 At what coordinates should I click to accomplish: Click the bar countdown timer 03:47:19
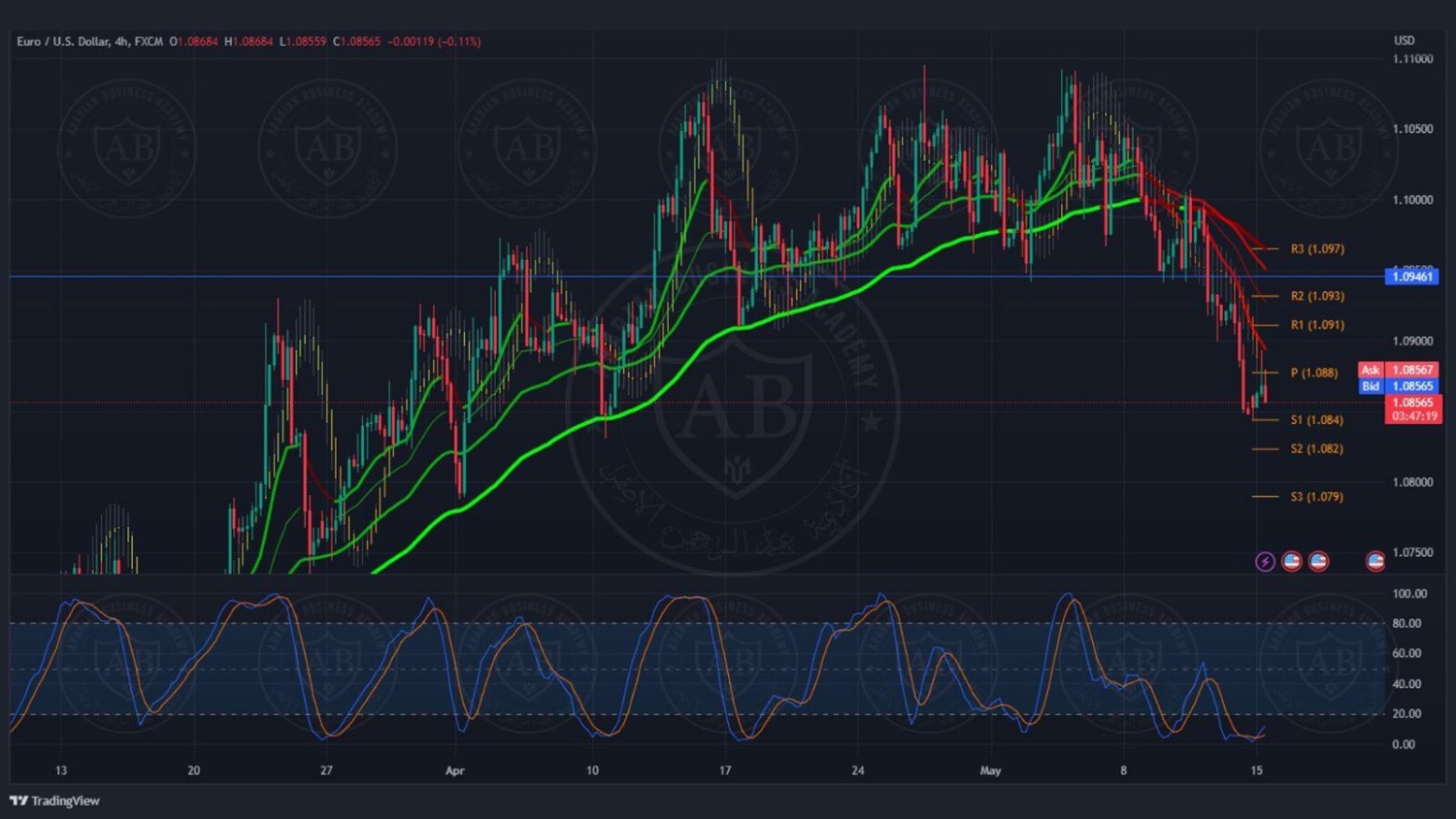[1413, 416]
